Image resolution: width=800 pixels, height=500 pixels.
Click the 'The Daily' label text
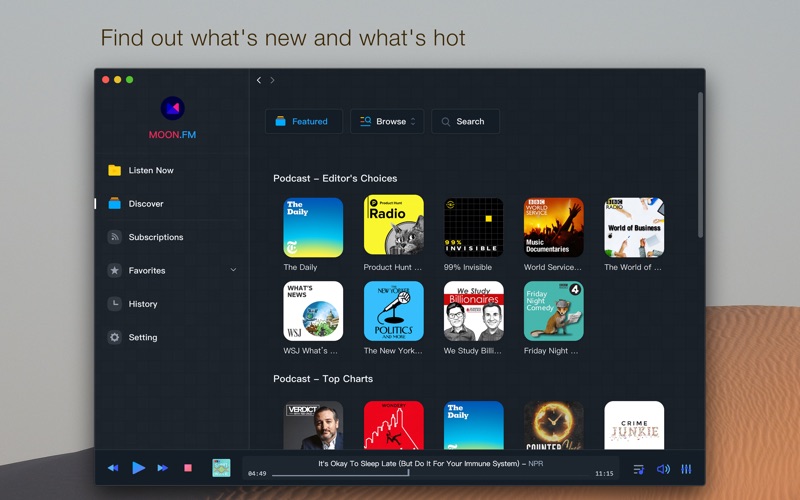point(301,267)
